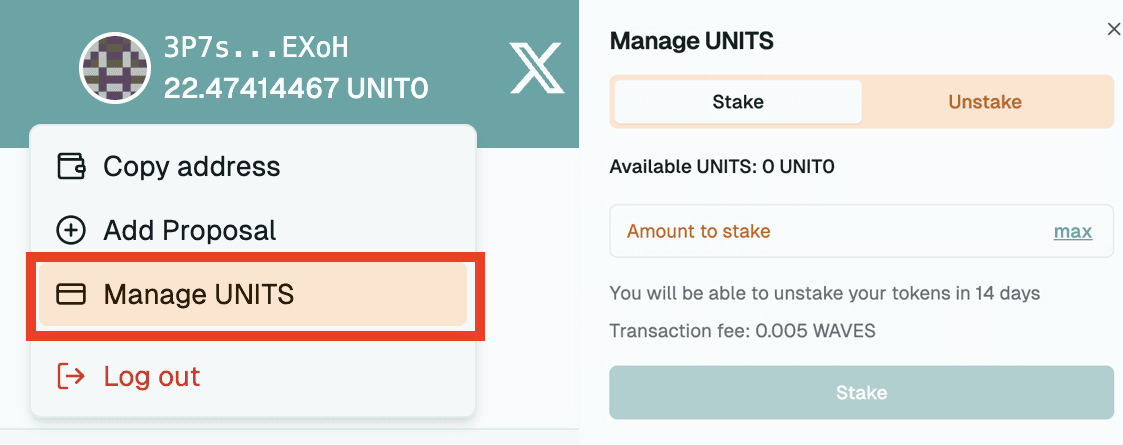
Task: Click the red log out arrow icon
Action: (71, 376)
